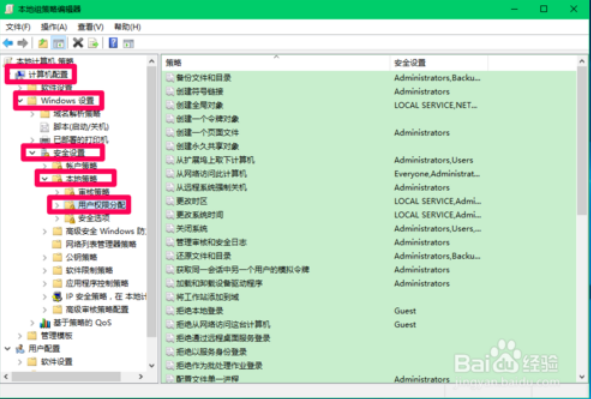This screenshot has height=399, width=591.
Task: Select the 从网络访问此计算机 policy row
Action: [369, 174]
